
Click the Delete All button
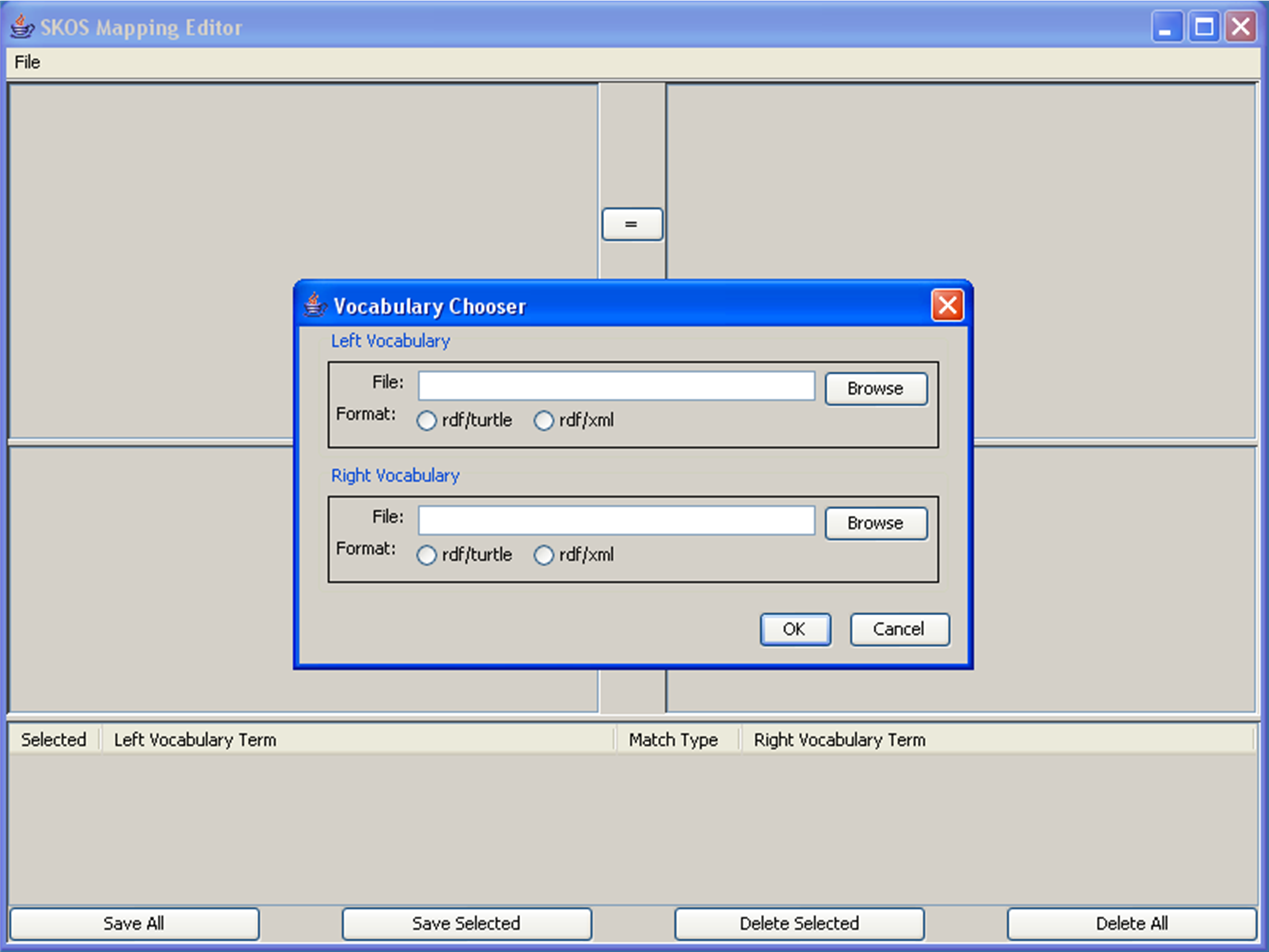point(1132,923)
